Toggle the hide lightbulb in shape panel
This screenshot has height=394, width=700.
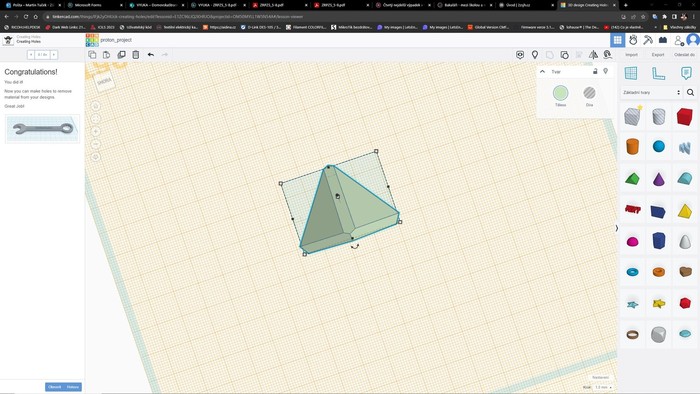[606, 71]
